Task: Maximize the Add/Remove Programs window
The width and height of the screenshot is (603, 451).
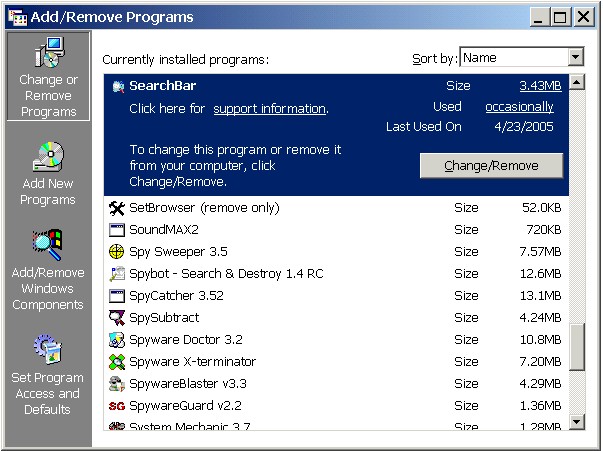Action: click(560, 17)
